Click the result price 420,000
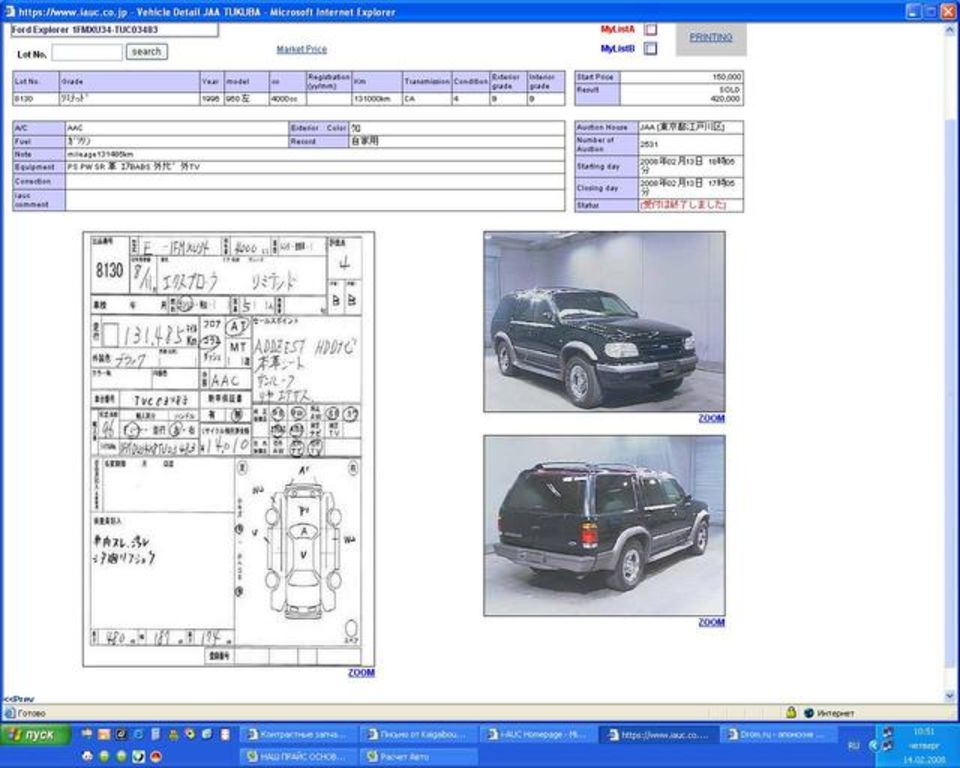The image size is (960, 768). (x=725, y=99)
